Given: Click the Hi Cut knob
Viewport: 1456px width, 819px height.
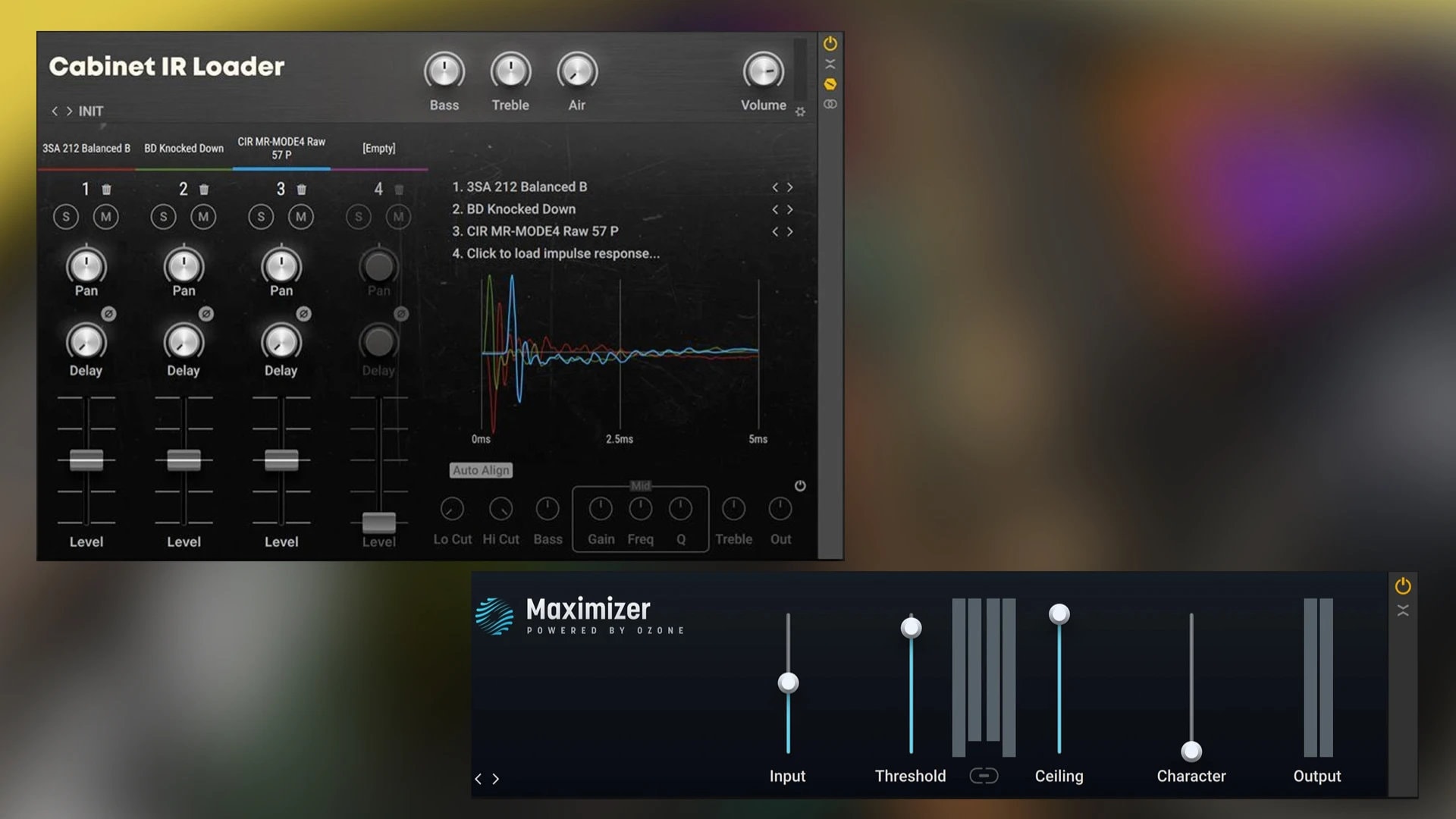Looking at the screenshot, I should pyautogui.click(x=500, y=509).
